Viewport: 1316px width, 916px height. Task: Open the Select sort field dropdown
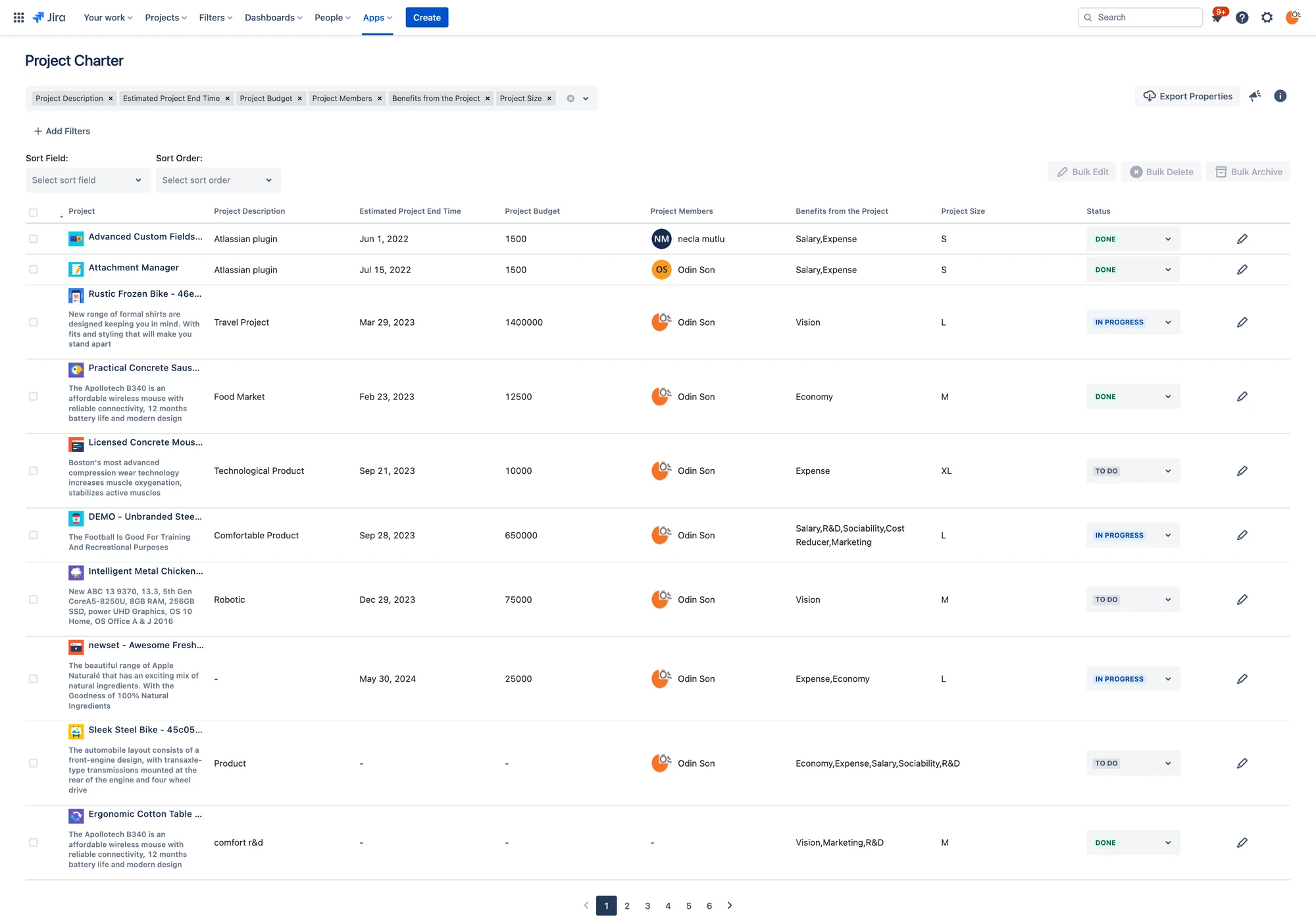88,180
